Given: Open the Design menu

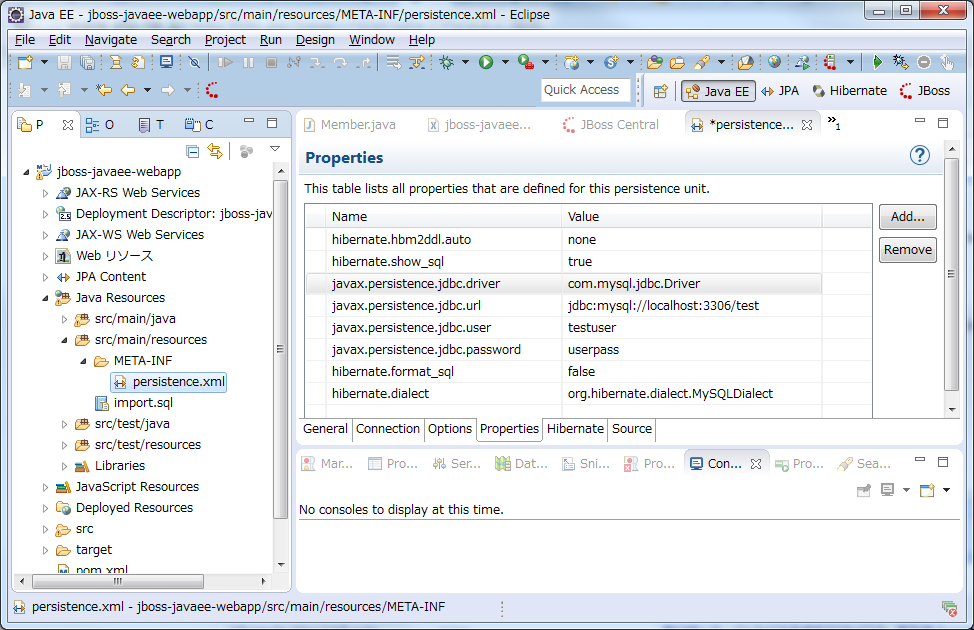Looking at the screenshot, I should click(x=315, y=40).
